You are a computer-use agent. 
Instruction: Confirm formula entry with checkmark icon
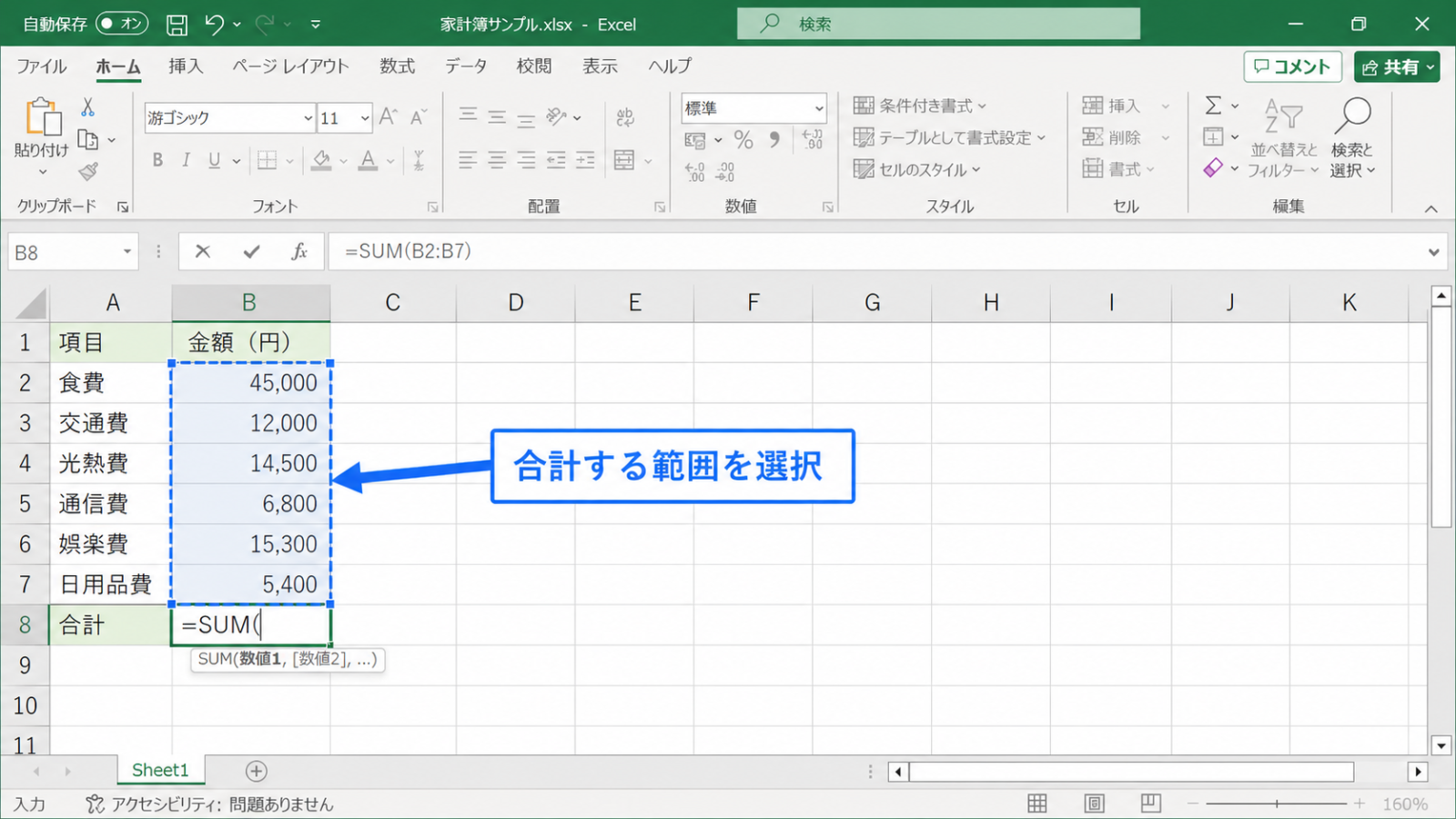pyautogui.click(x=251, y=252)
